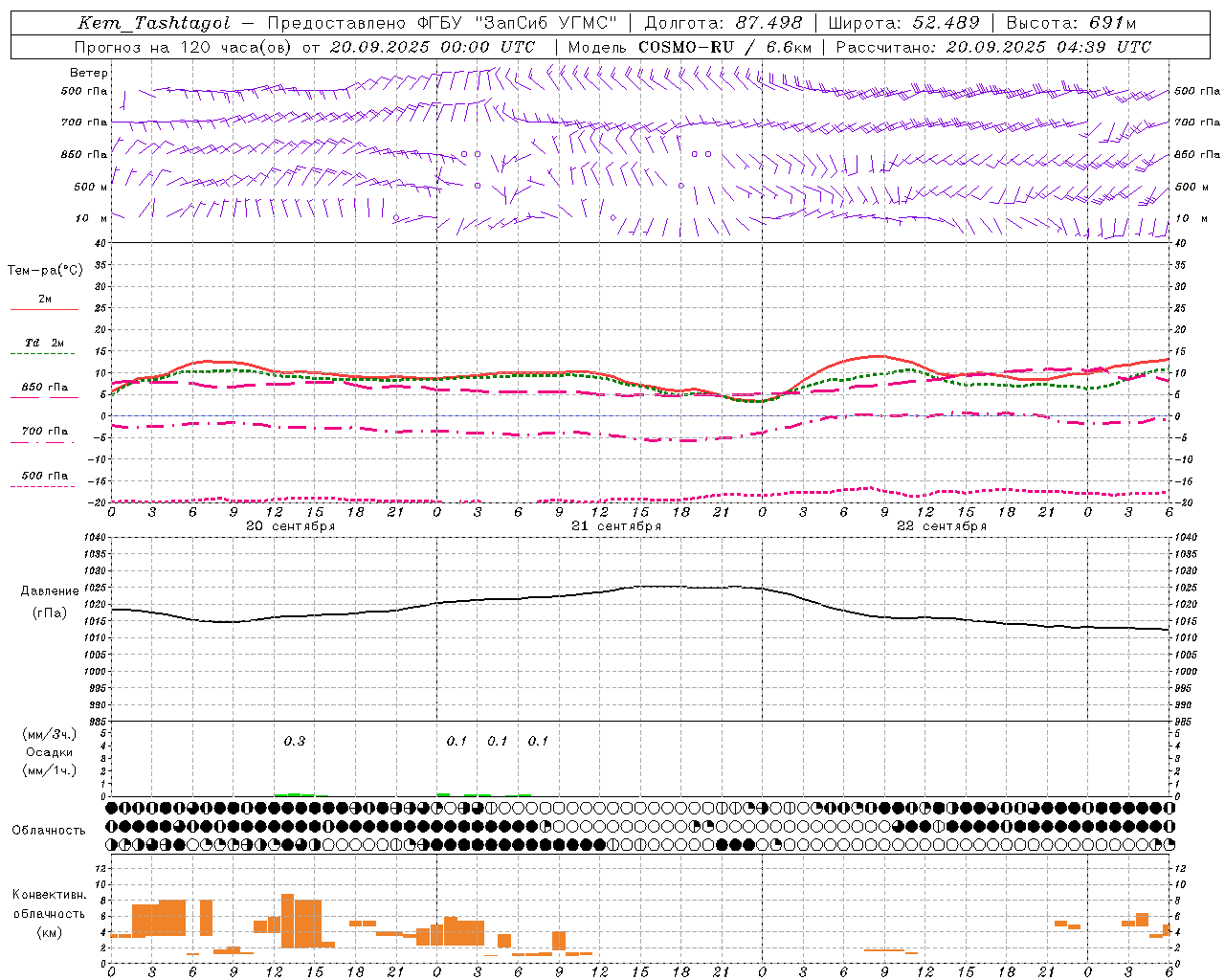This screenshot has height=980, width=1225.
Task: Click the model label 'Модель COSMO-RU / 6.6км'
Action: 689,47
